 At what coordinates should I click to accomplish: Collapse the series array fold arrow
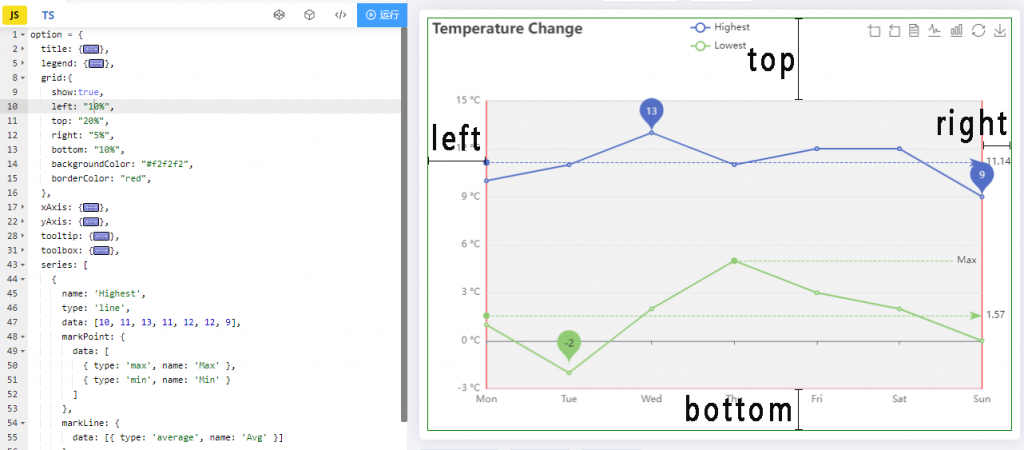pos(23,265)
